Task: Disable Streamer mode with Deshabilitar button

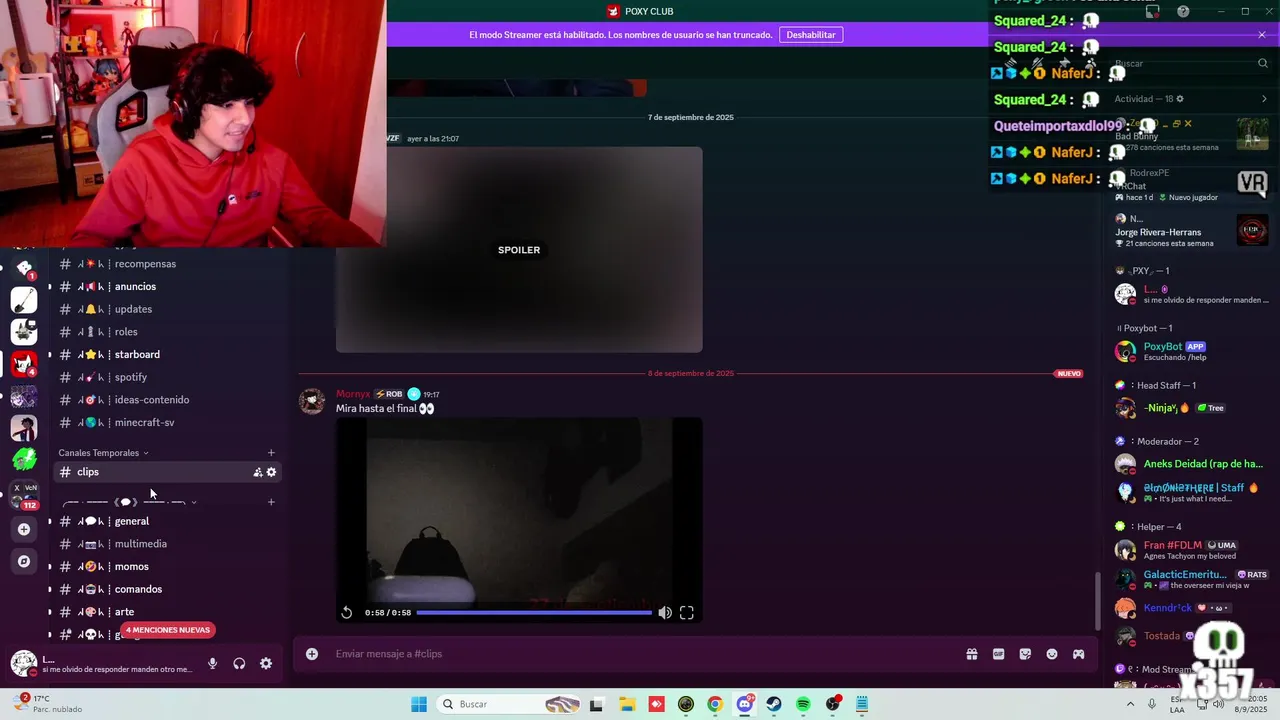Action: 811,35
